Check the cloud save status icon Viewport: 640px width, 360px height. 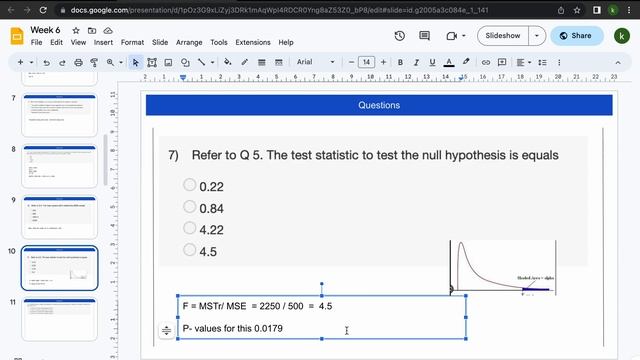click(108, 31)
